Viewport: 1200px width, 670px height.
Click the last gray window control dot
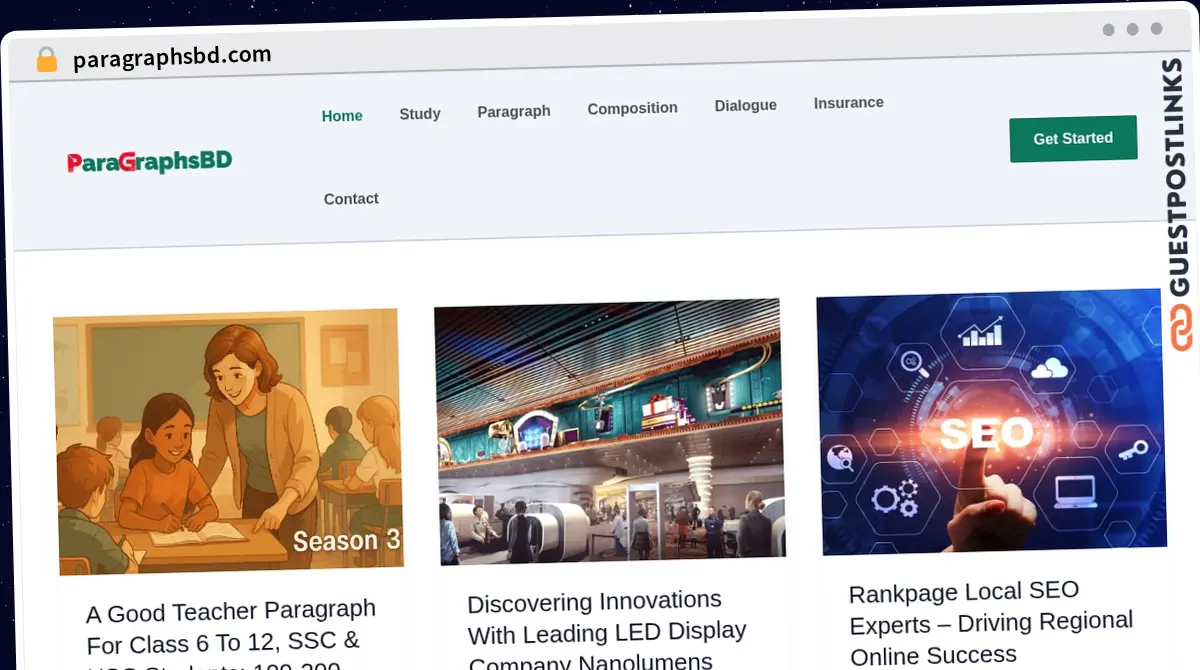pos(1156,30)
